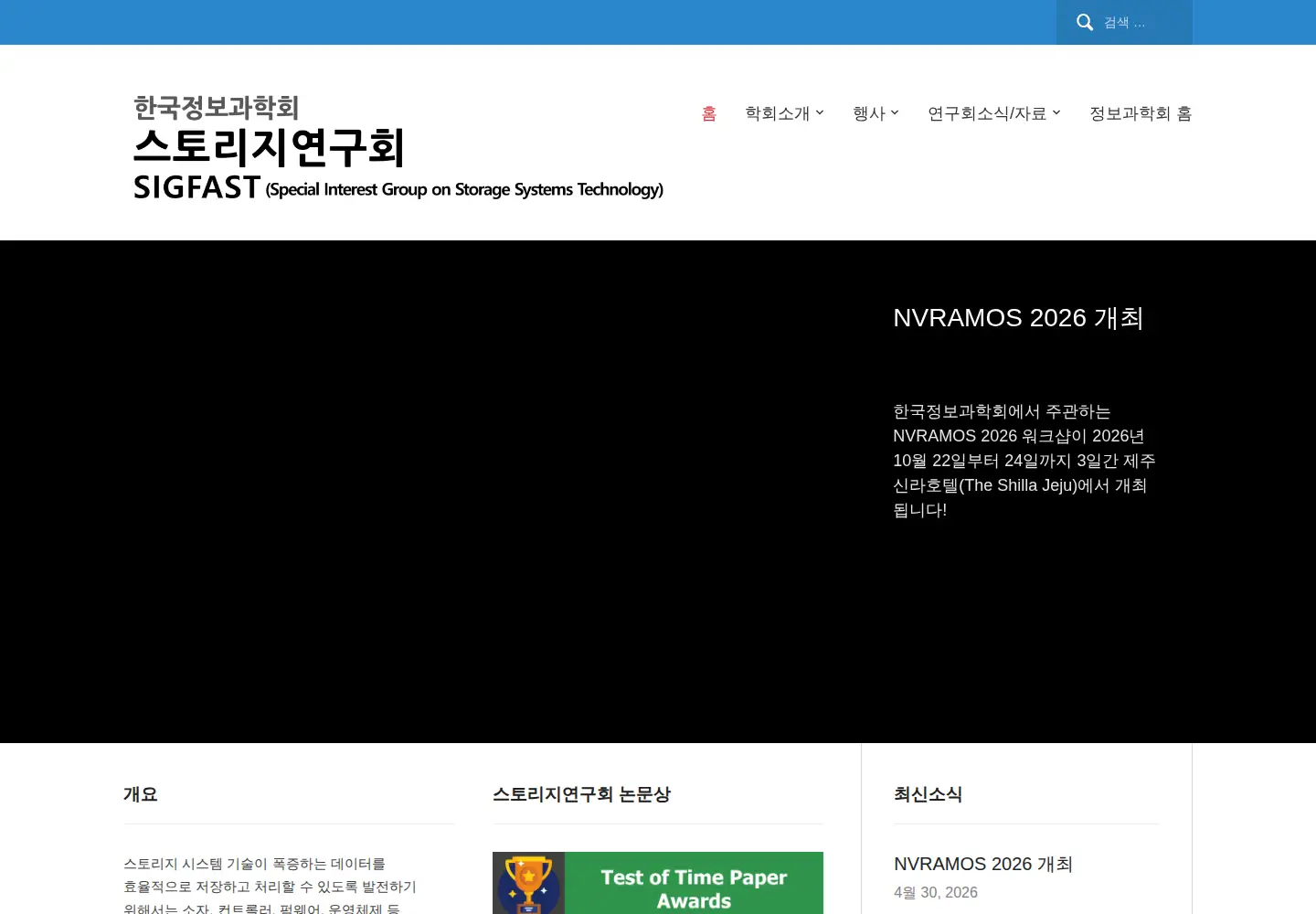The height and width of the screenshot is (914, 1316).
Task: Select the overview text 스토리지 시스템 기술이 폭증하는 데이터를
Action: tap(254, 864)
